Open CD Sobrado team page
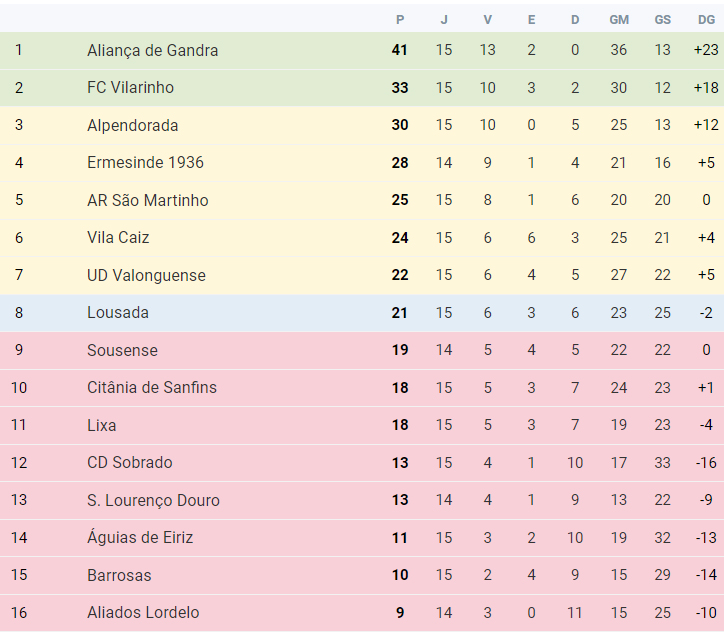 point(130,463)
